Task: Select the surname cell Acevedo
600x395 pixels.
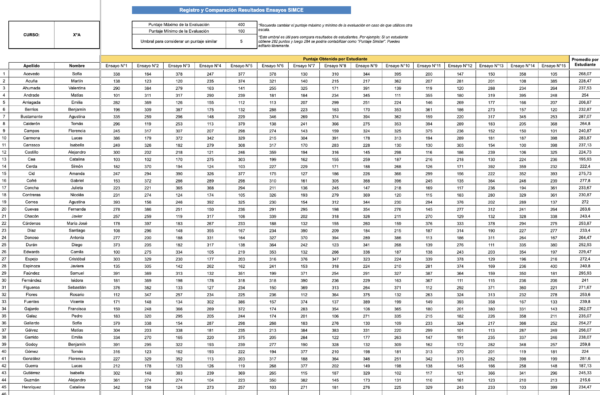Action: coord(31,73)
